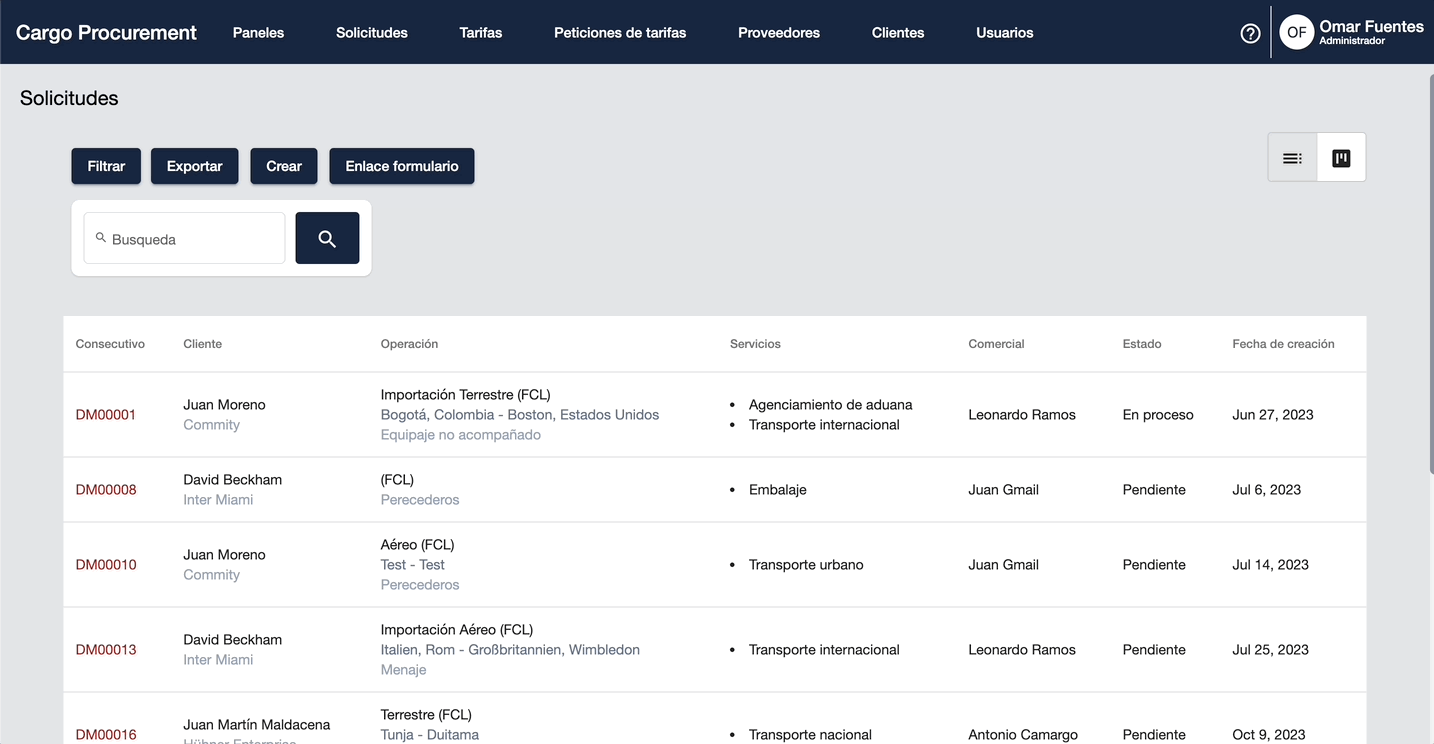Open Peticiones de tarifas page
1434x744 pixels.
(620, 32)
